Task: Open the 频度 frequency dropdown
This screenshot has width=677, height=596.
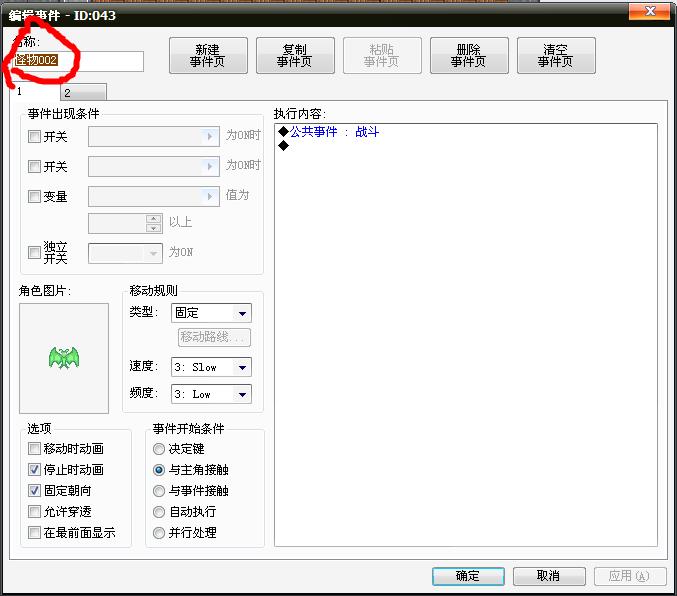Action: 211,394
